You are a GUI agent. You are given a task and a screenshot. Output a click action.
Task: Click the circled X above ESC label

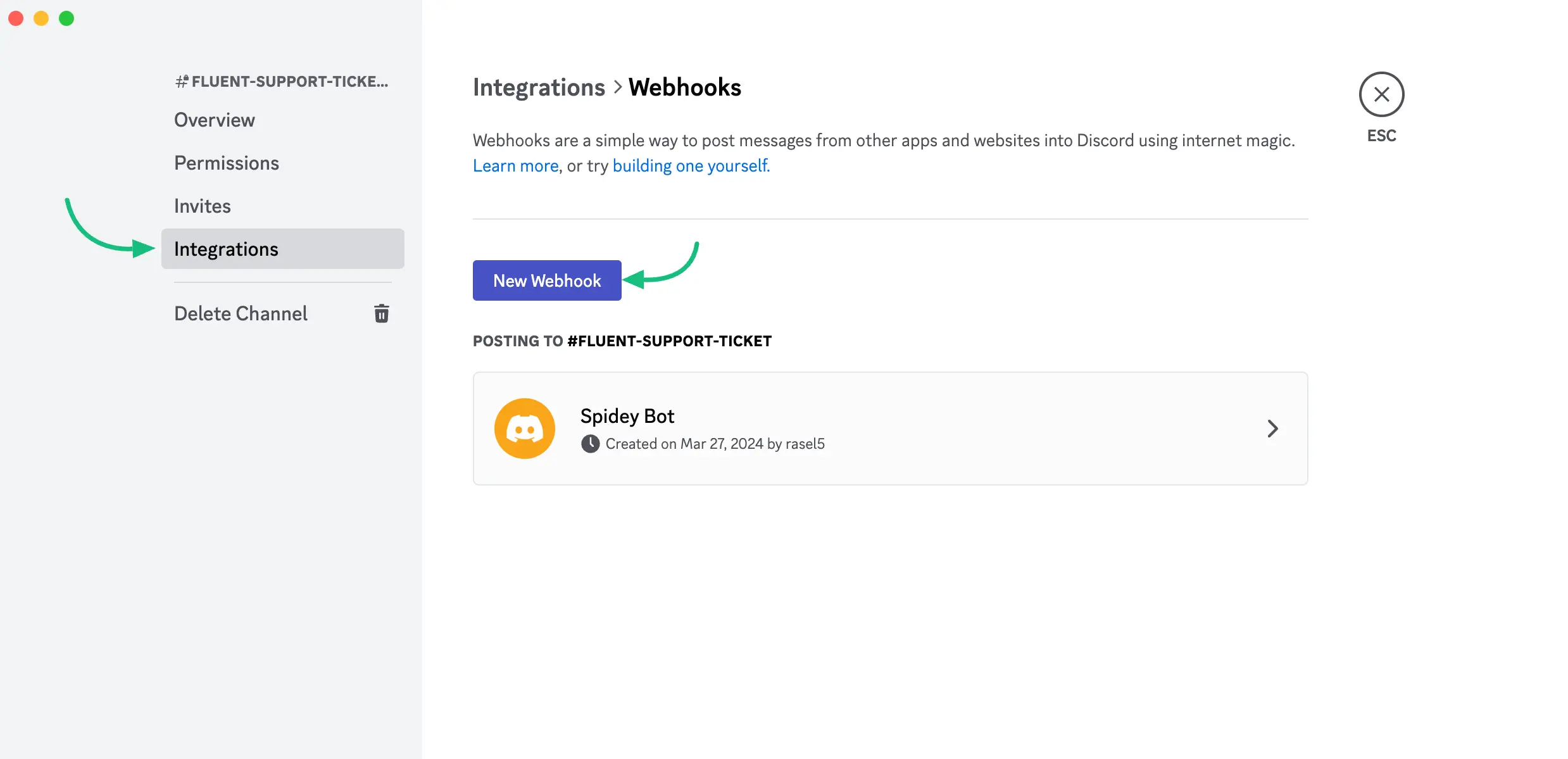tap(1381, 94)
